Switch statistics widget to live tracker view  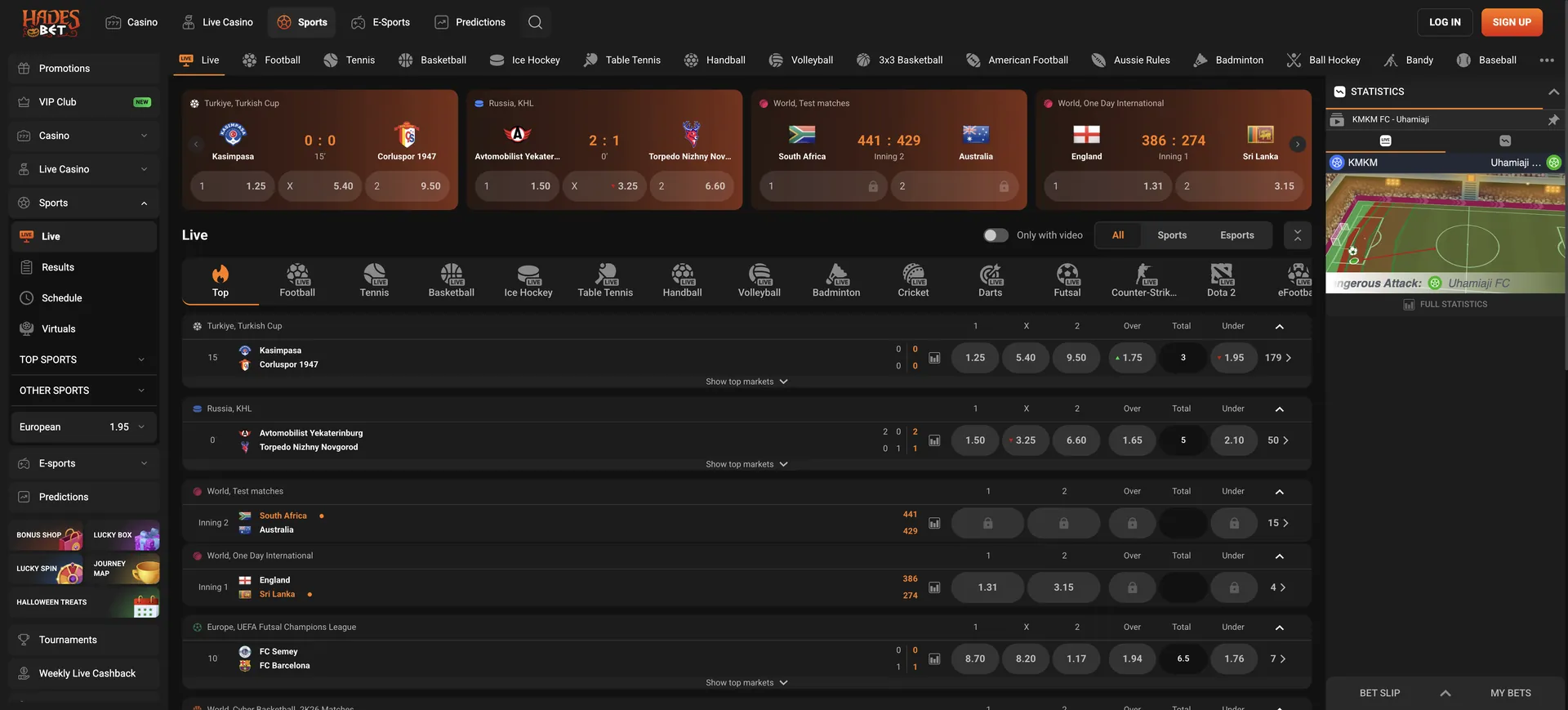(1385, 141)
